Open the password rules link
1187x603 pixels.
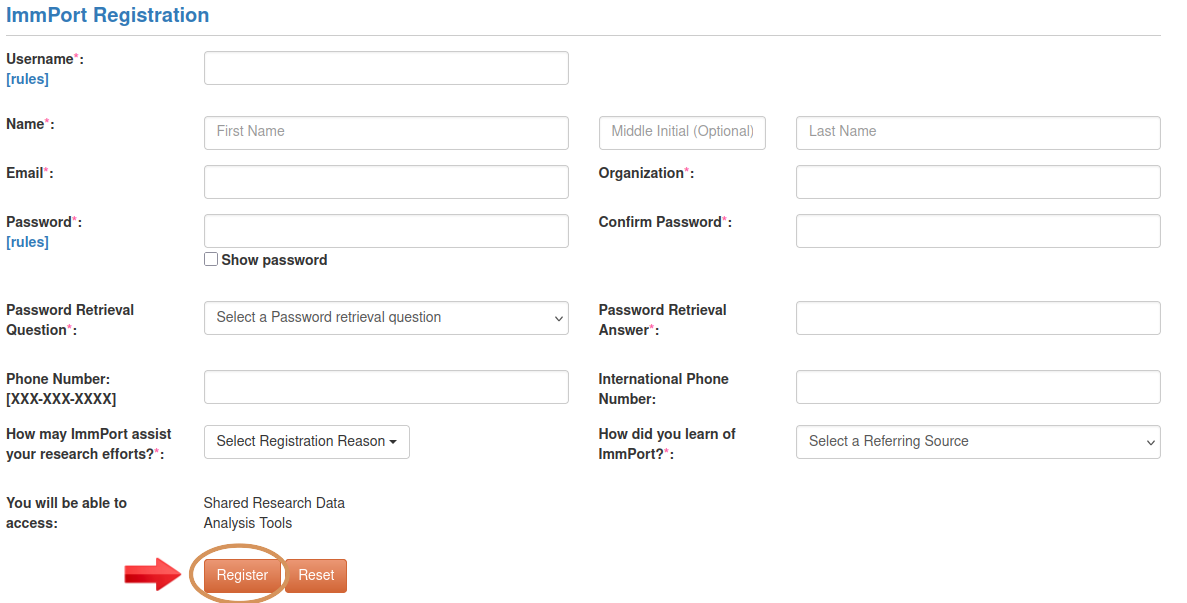coord(27,242)
